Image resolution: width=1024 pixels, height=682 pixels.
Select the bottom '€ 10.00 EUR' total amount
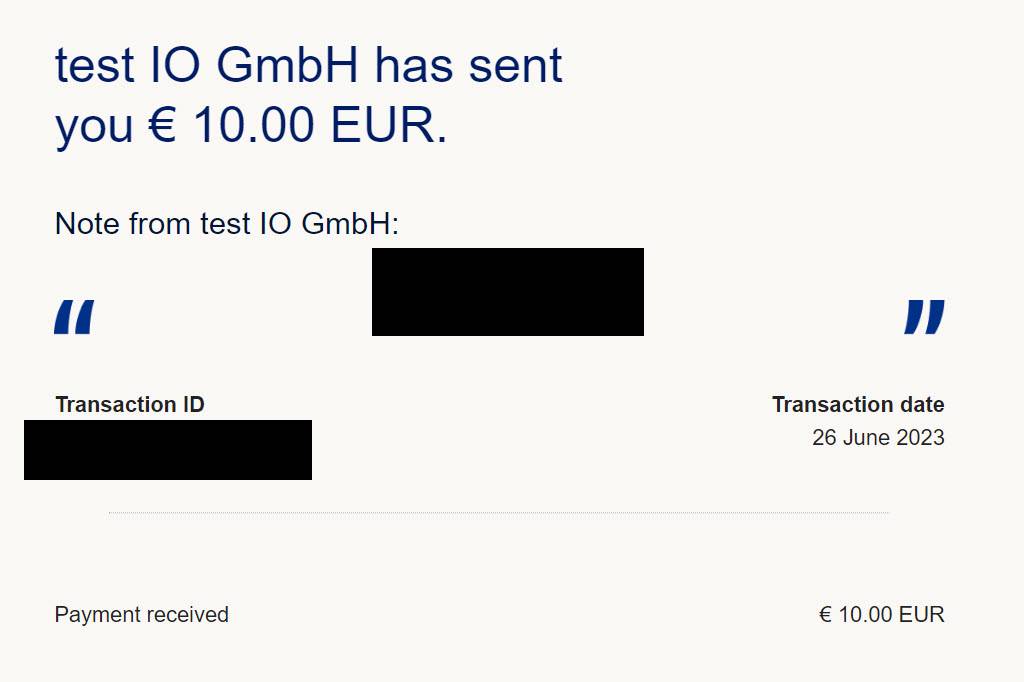click(882, 615)
